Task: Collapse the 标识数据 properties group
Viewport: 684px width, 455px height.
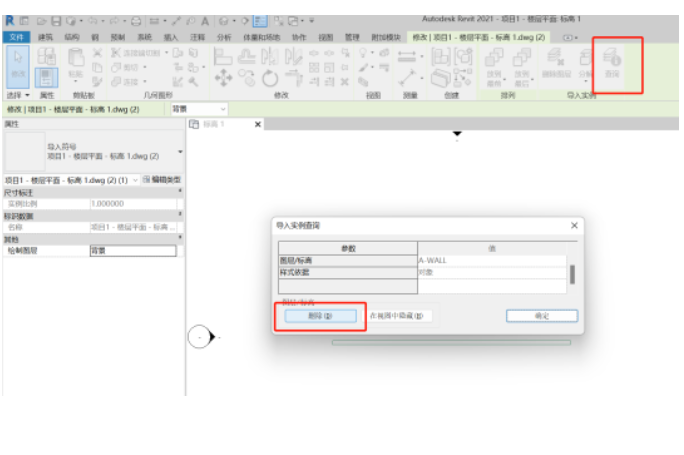Action: (180, 215)
